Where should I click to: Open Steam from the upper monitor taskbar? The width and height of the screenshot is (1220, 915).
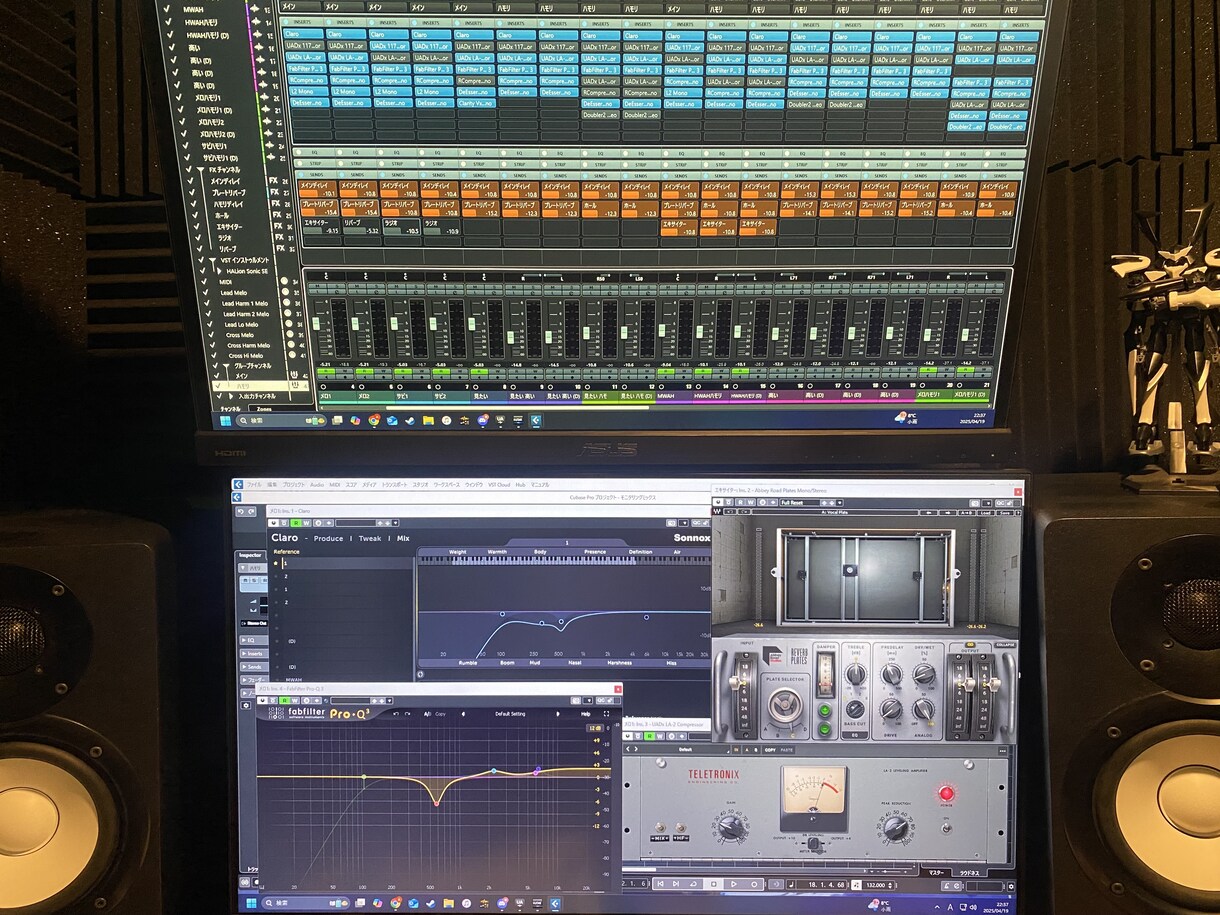click(410, 420)
